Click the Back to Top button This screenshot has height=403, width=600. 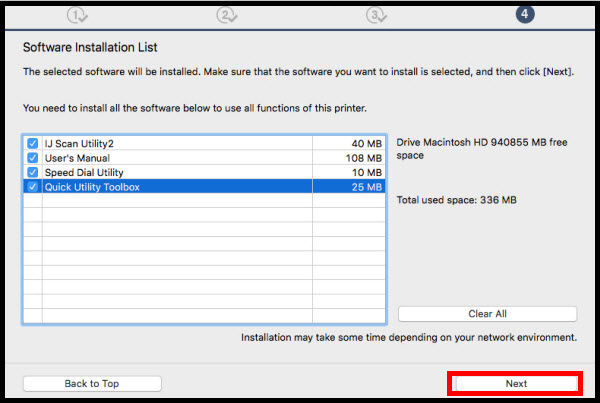92,383
